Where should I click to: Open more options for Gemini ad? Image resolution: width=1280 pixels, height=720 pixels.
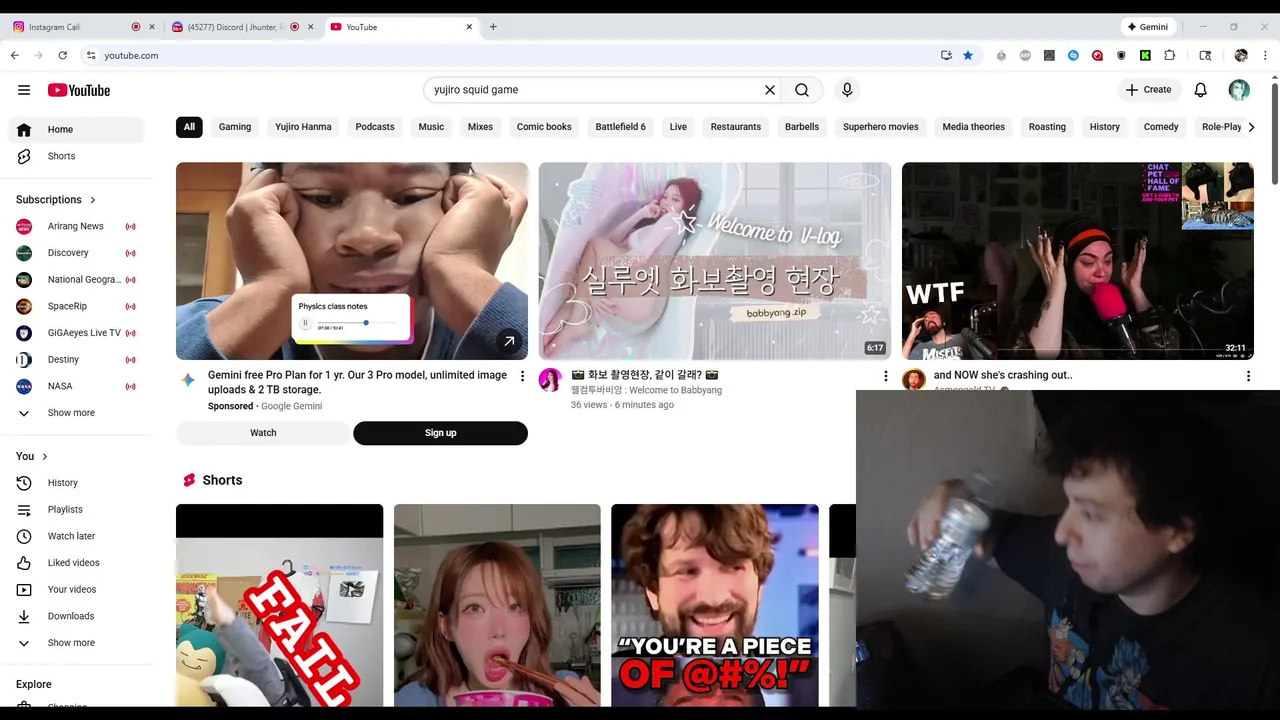(x=522, y=376)
